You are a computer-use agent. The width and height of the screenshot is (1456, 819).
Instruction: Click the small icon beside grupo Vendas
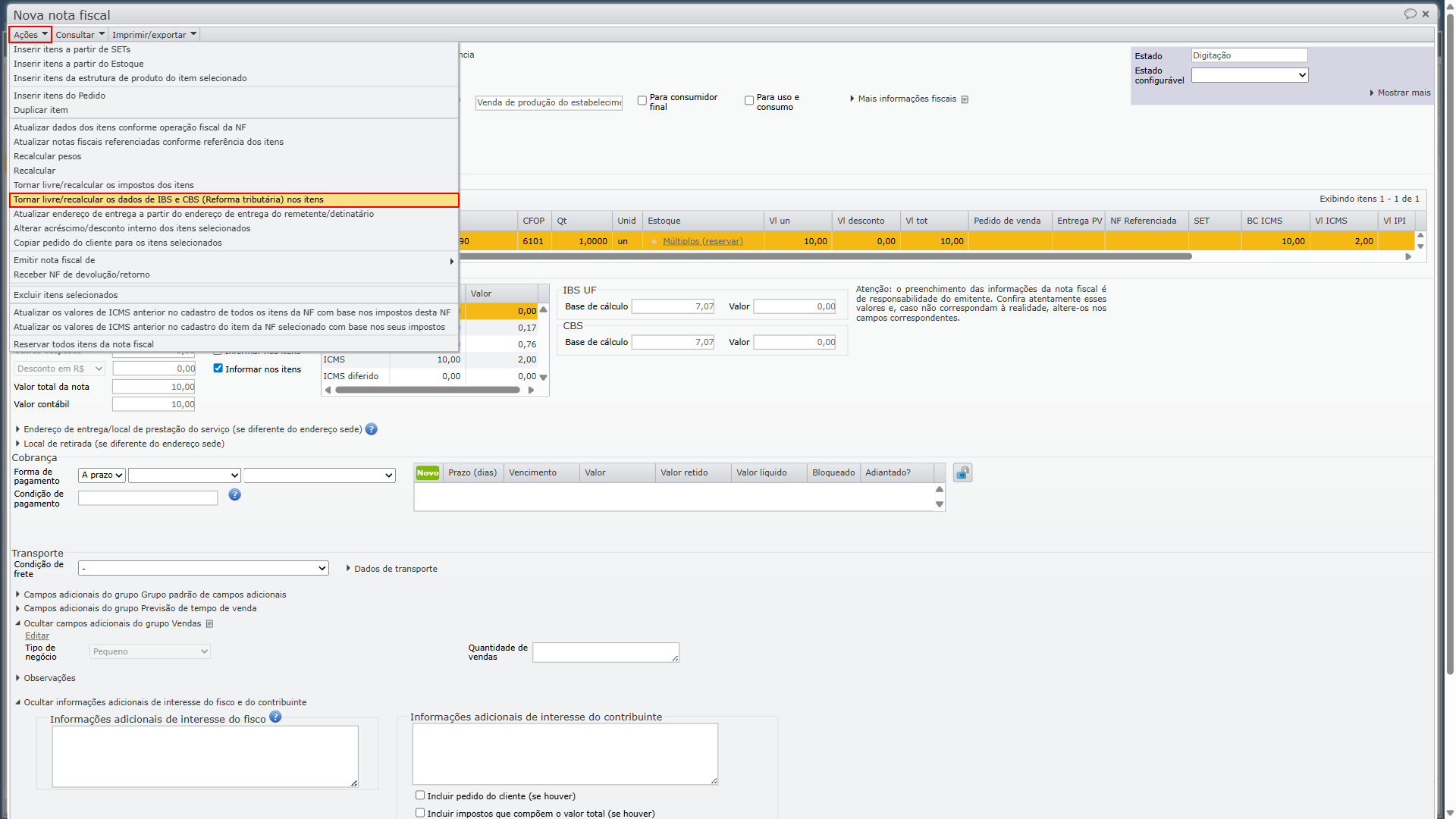tap(210, 624)
